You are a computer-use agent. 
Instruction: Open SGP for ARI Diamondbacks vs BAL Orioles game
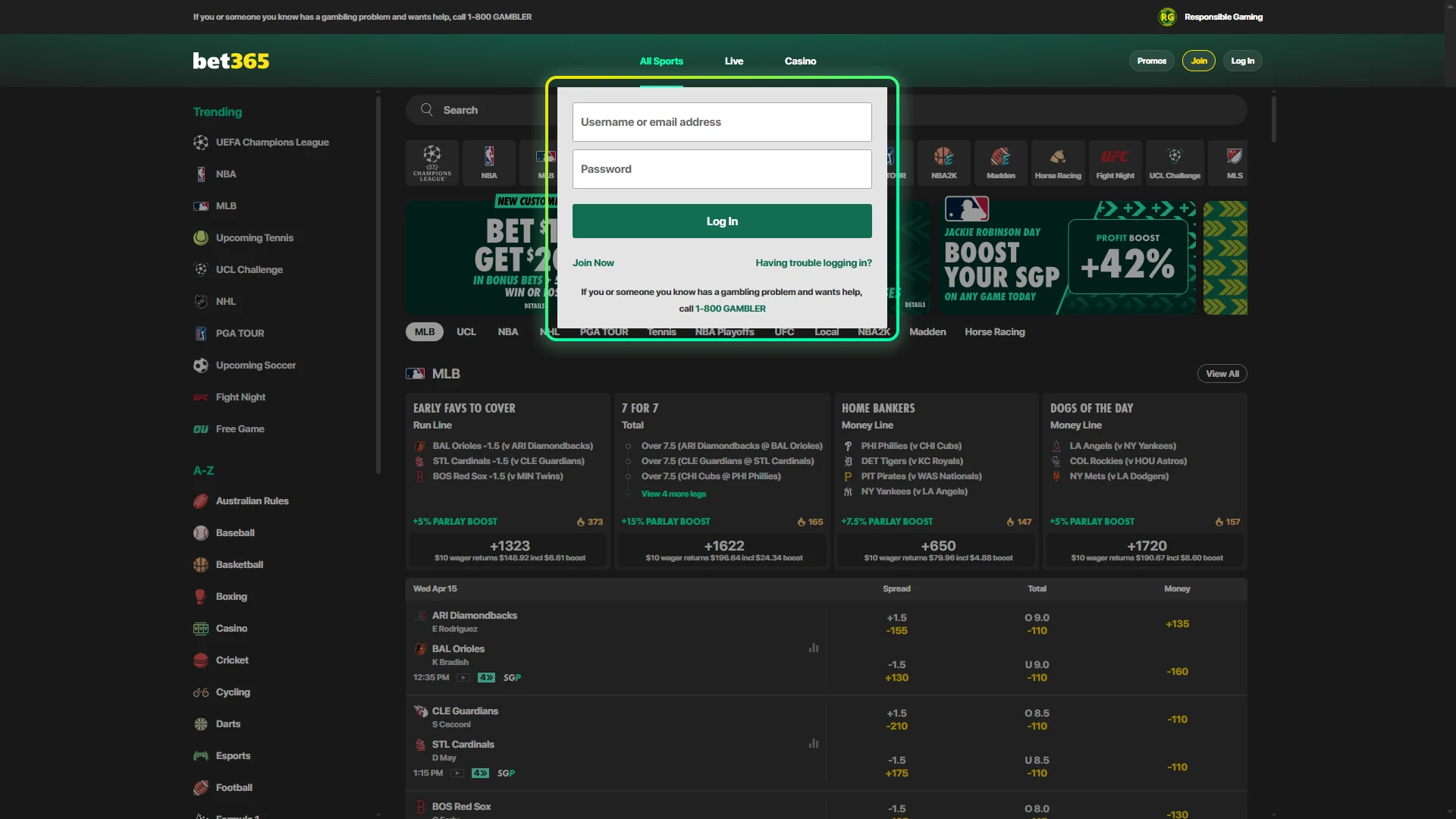[513, 678]
